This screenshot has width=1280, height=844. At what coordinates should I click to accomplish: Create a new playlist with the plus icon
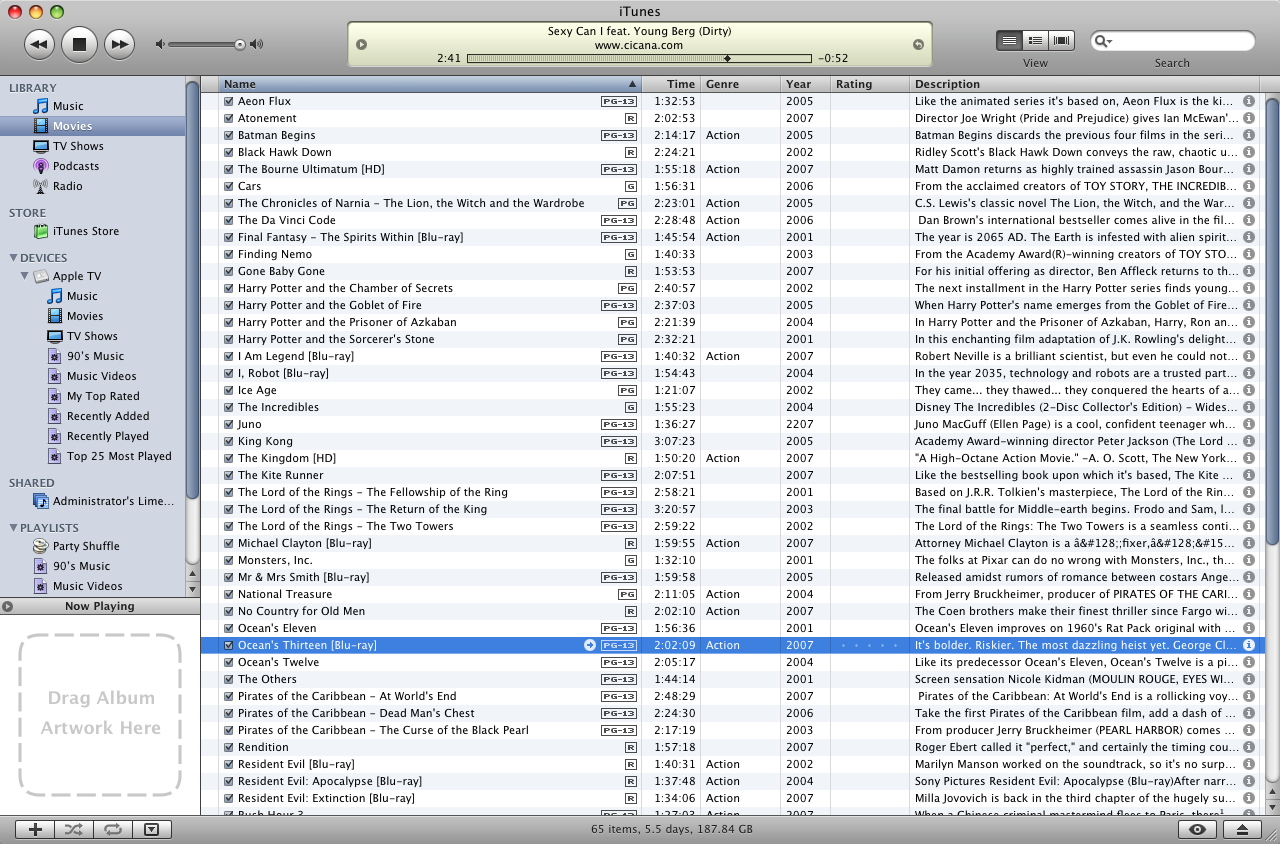click(34, 829)
